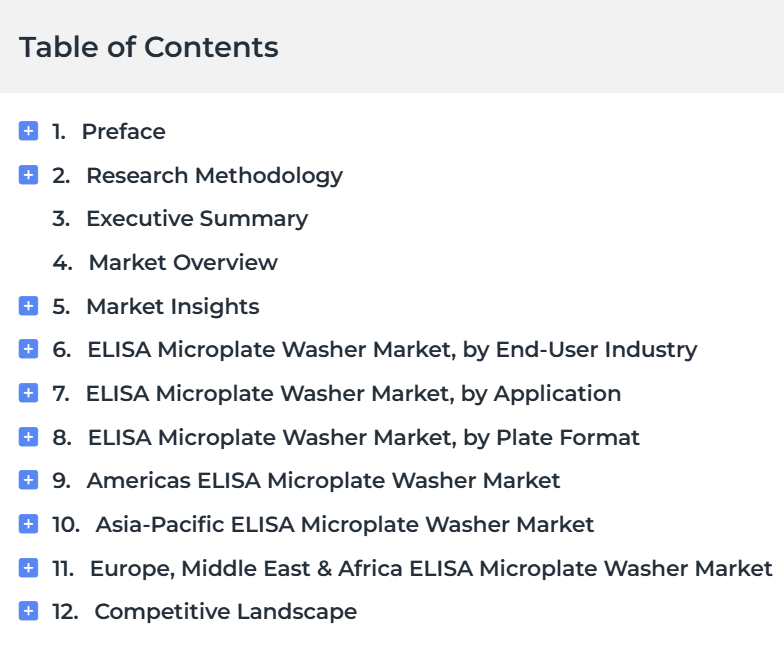Open the Market Overview entry
This screenshot has height=652, width=784.
(183, 262)
